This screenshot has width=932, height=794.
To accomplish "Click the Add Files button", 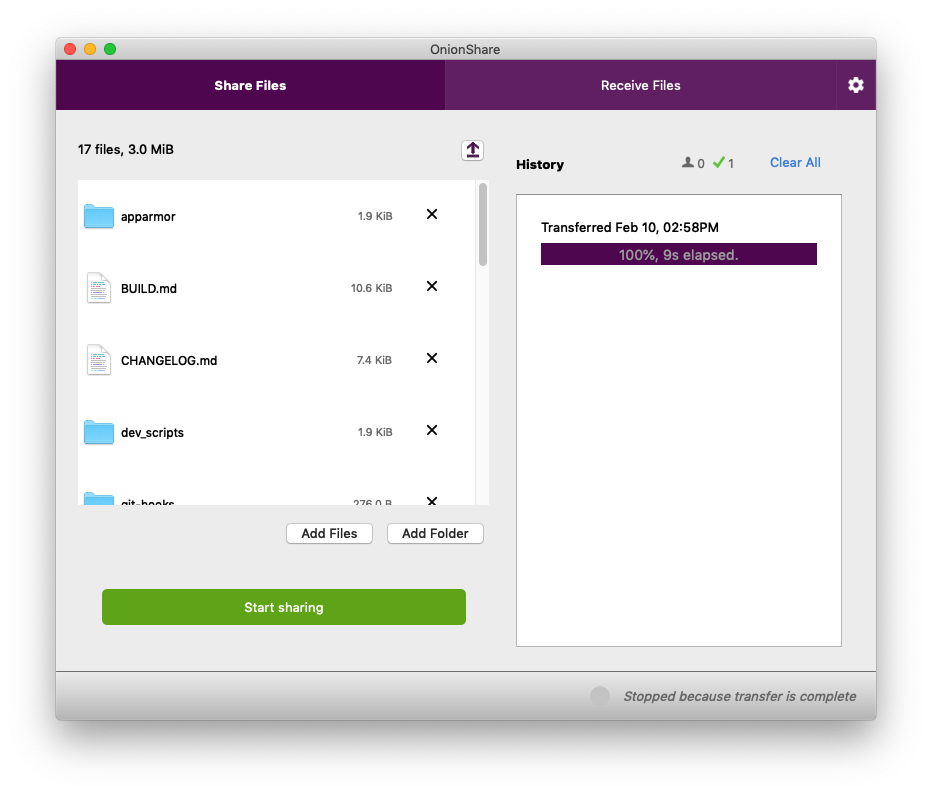I will point(329,534).
